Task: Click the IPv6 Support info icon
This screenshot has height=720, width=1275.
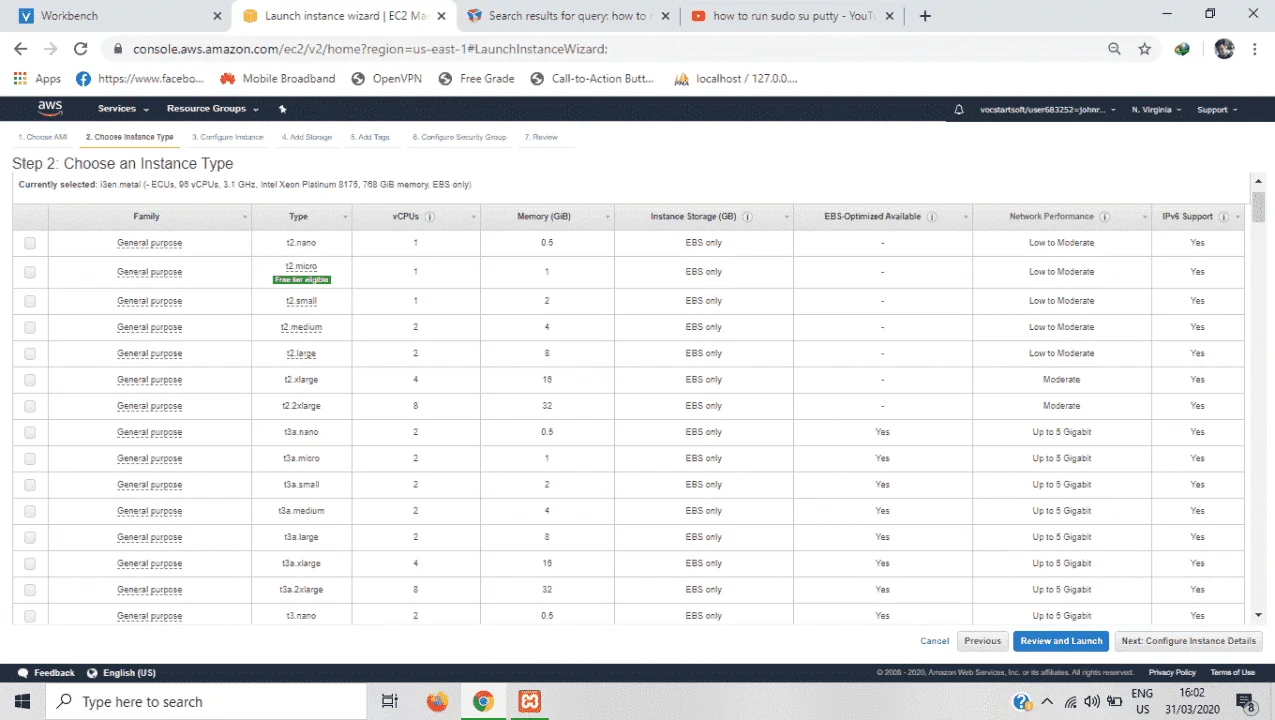Action: click(x=1224, y=216)
